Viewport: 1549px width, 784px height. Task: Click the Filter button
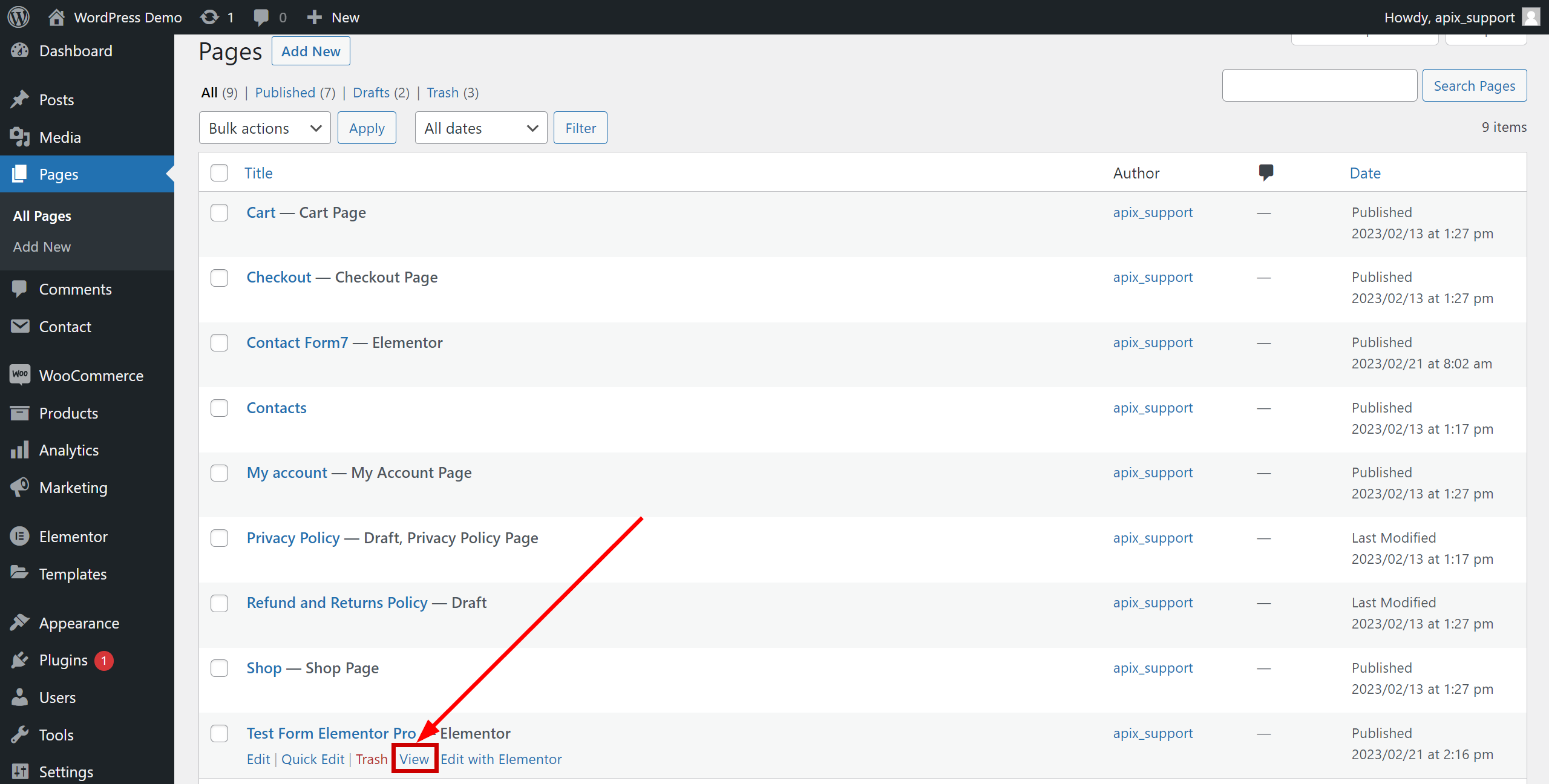click(x=580, y=127)
